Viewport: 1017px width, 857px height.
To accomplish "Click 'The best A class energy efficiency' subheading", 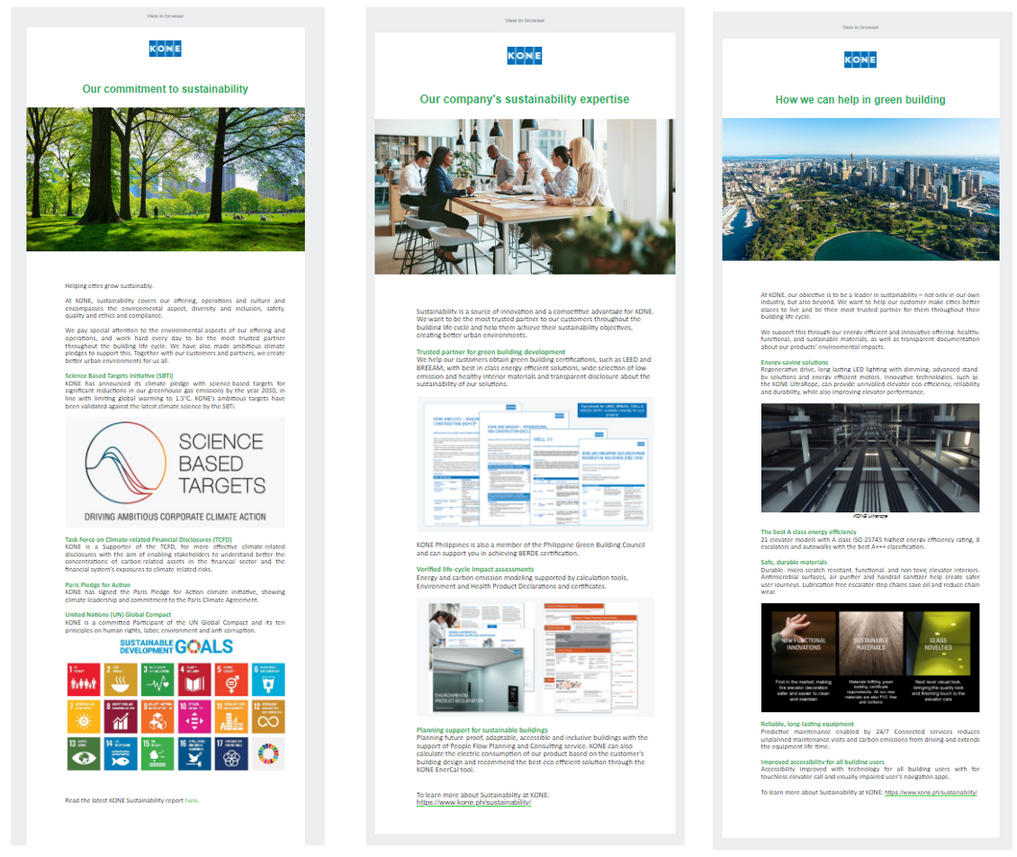I will 809,531.
